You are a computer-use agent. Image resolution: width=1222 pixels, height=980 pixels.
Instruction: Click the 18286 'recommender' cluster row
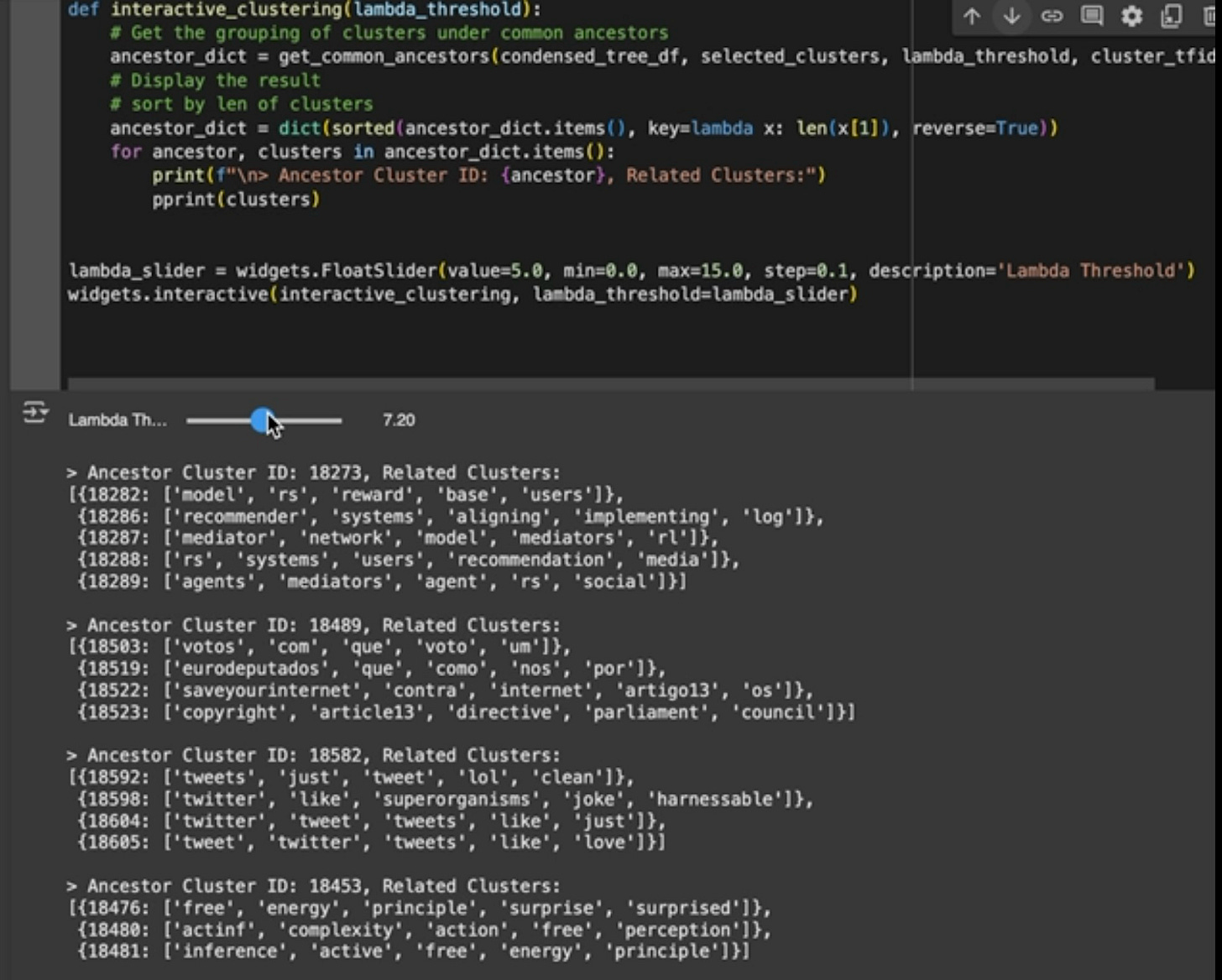451,517
